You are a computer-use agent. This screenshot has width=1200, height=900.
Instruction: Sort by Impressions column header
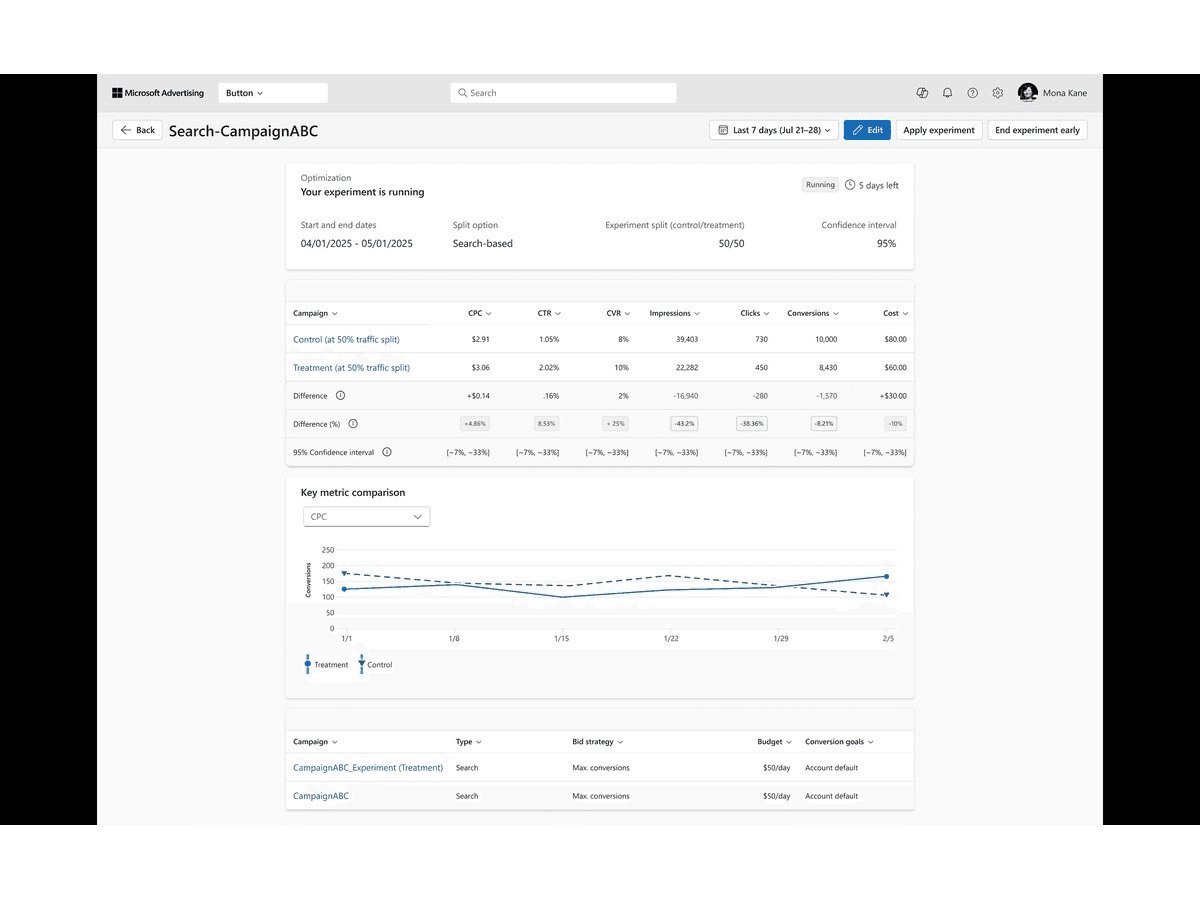click(674, 313)
